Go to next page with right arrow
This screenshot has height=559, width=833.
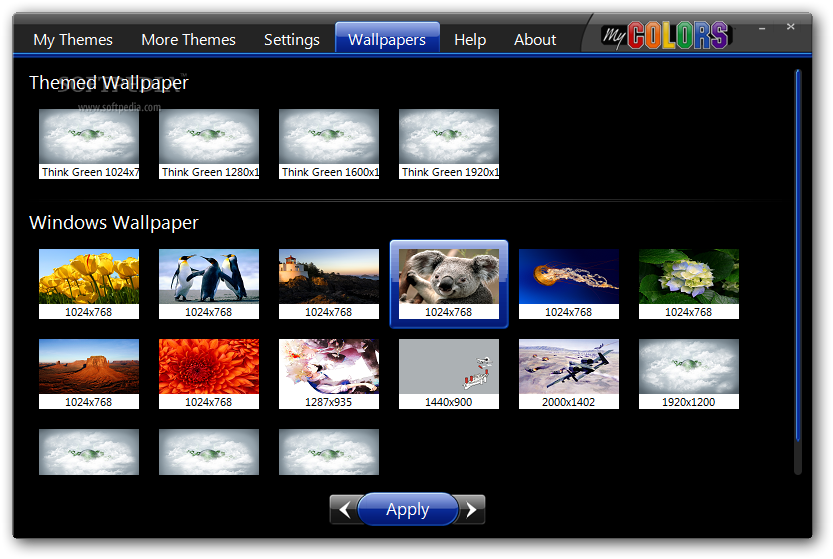(x=471, y=510)
